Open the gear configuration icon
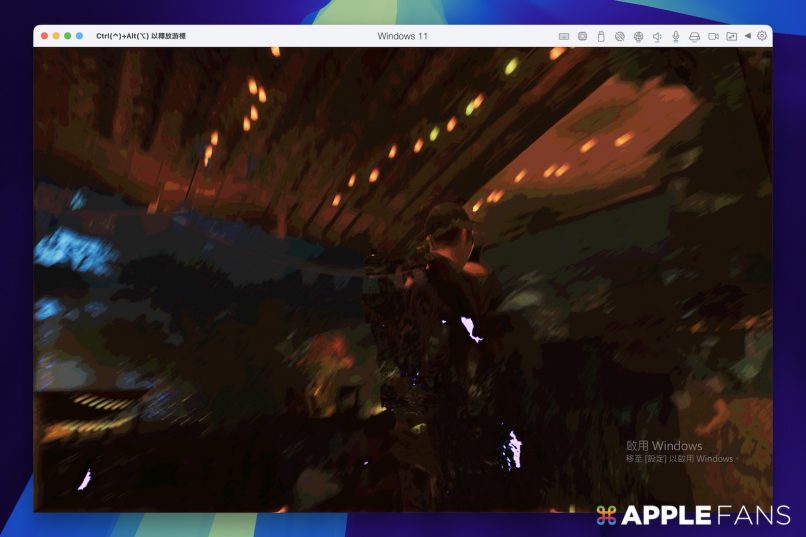The image size is (806, 537). point(762,36)
